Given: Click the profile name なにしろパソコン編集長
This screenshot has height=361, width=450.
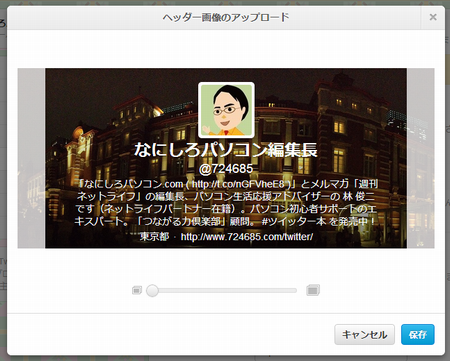Looking at the screenshot, I should [226, 150].
